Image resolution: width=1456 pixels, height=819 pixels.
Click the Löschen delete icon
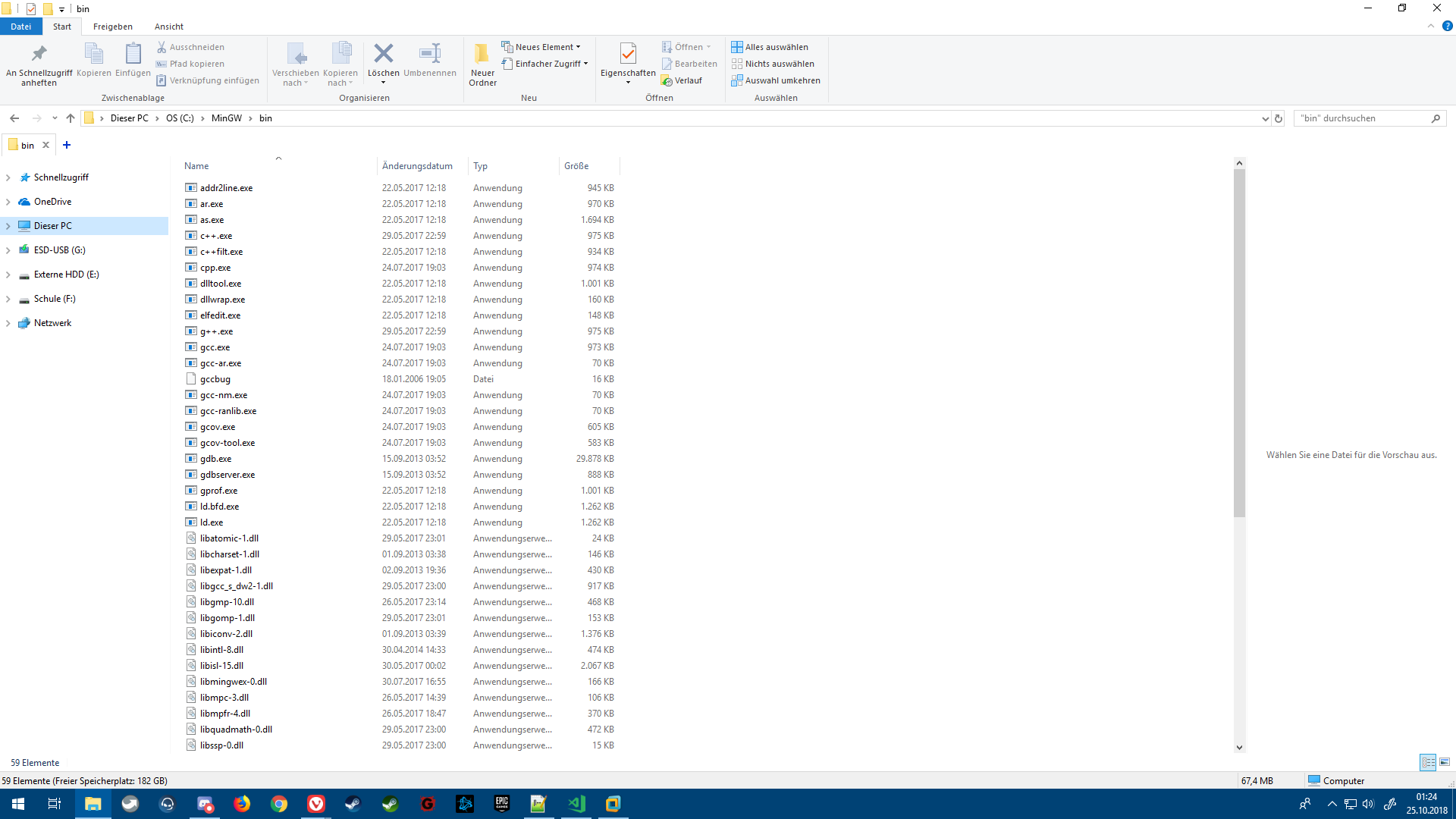[x=383, y=53]
